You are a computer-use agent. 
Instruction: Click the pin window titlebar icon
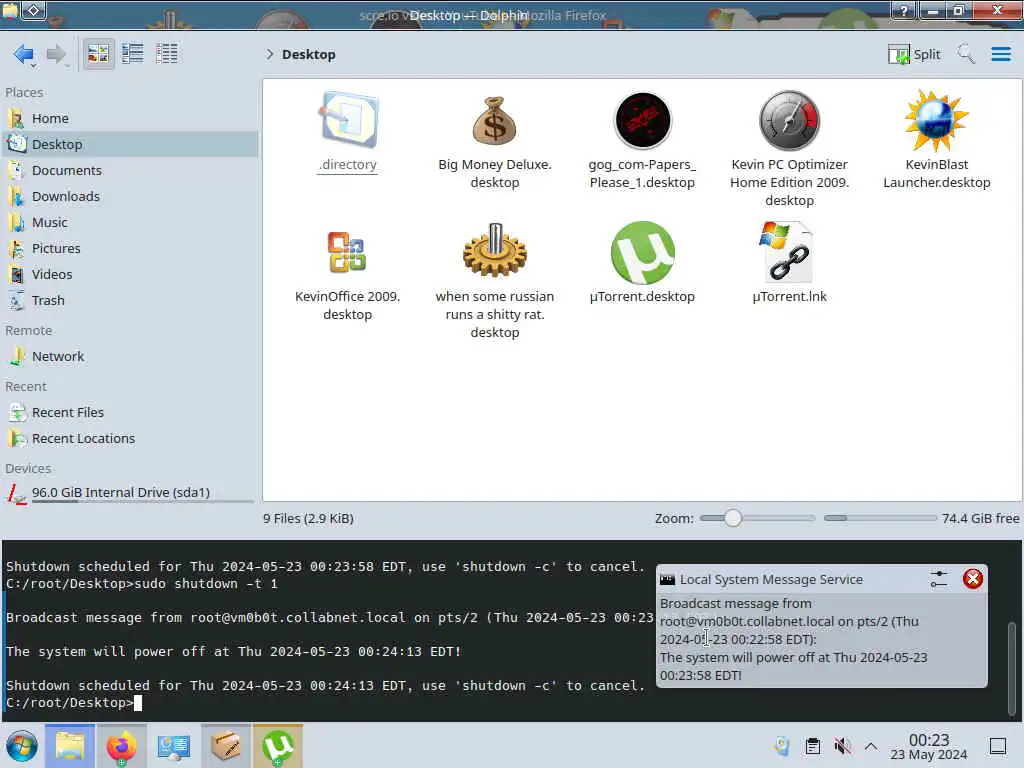click(34, 10)
